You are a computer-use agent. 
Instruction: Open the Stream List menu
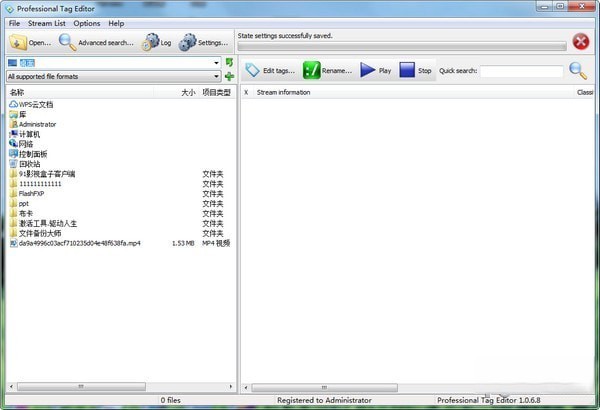[47, 22]
